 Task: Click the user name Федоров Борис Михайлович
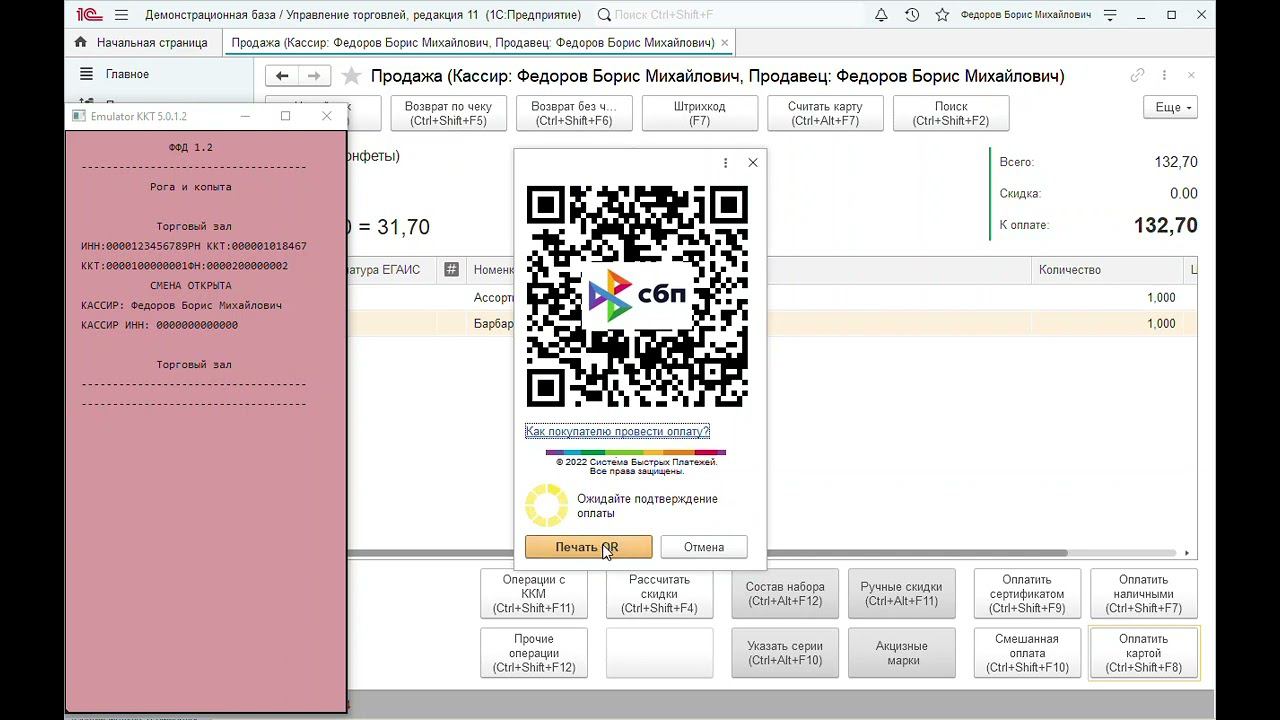[1026, 15]
